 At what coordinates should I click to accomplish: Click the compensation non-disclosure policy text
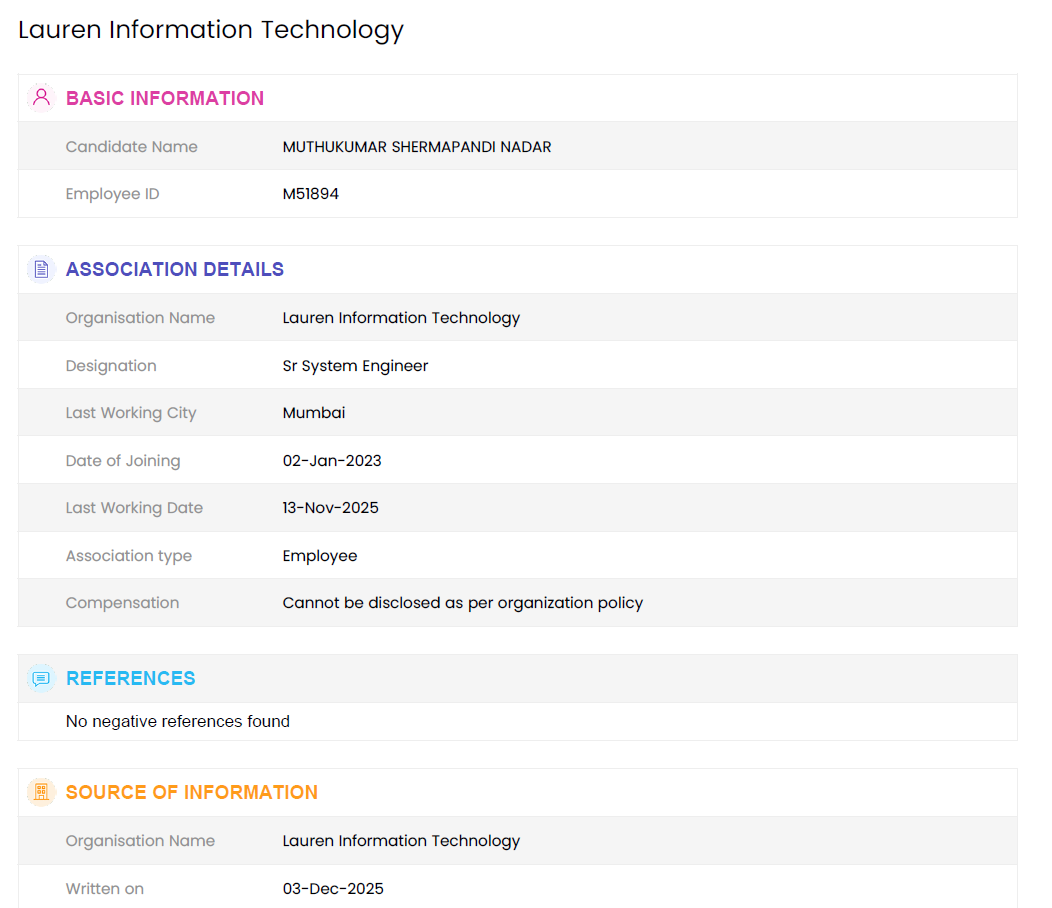tap(462, 603)
